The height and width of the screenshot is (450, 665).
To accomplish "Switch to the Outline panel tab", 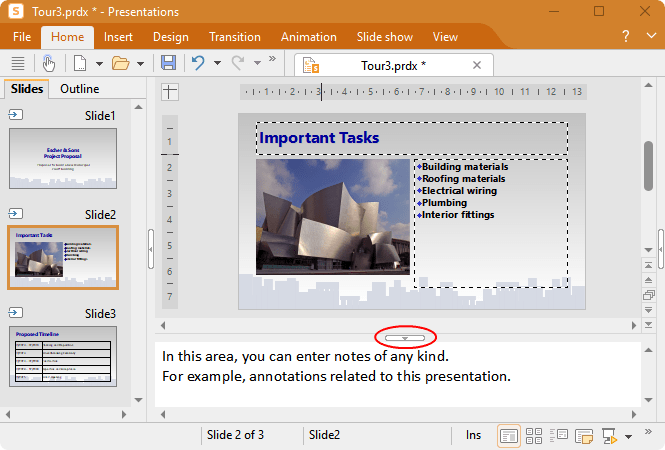I will click(x=80, y=89).
